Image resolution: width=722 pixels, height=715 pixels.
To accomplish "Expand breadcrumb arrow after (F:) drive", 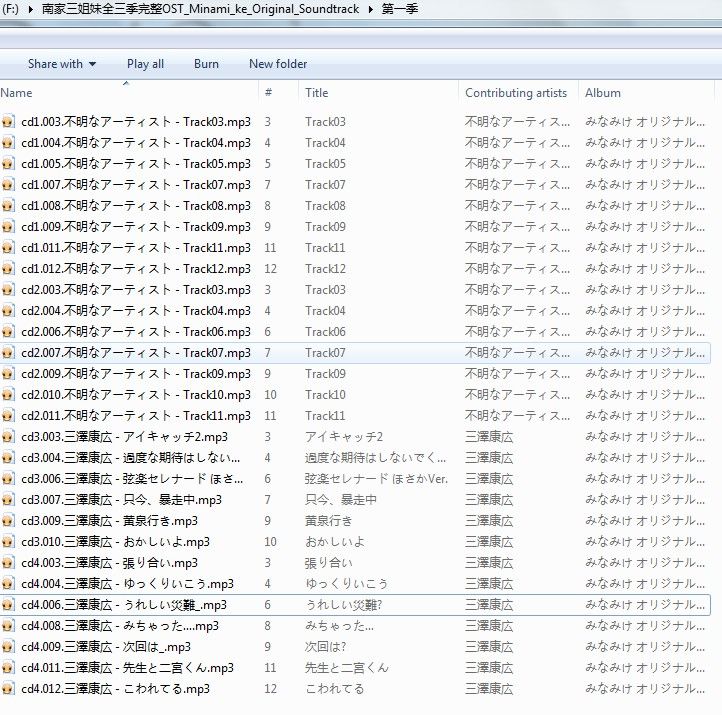I will coord(28,9).
